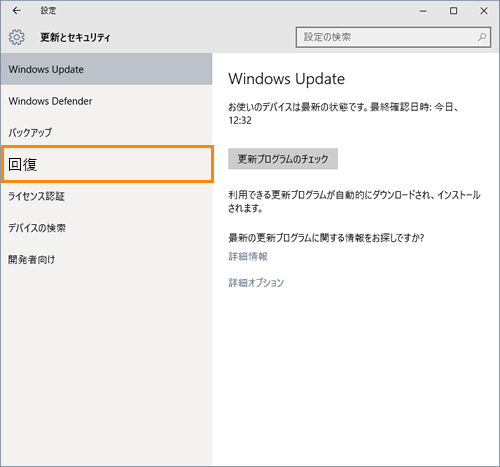
Task: Click the back arrow in title bar
Action: pyautogui.click(x=16, y=11)
